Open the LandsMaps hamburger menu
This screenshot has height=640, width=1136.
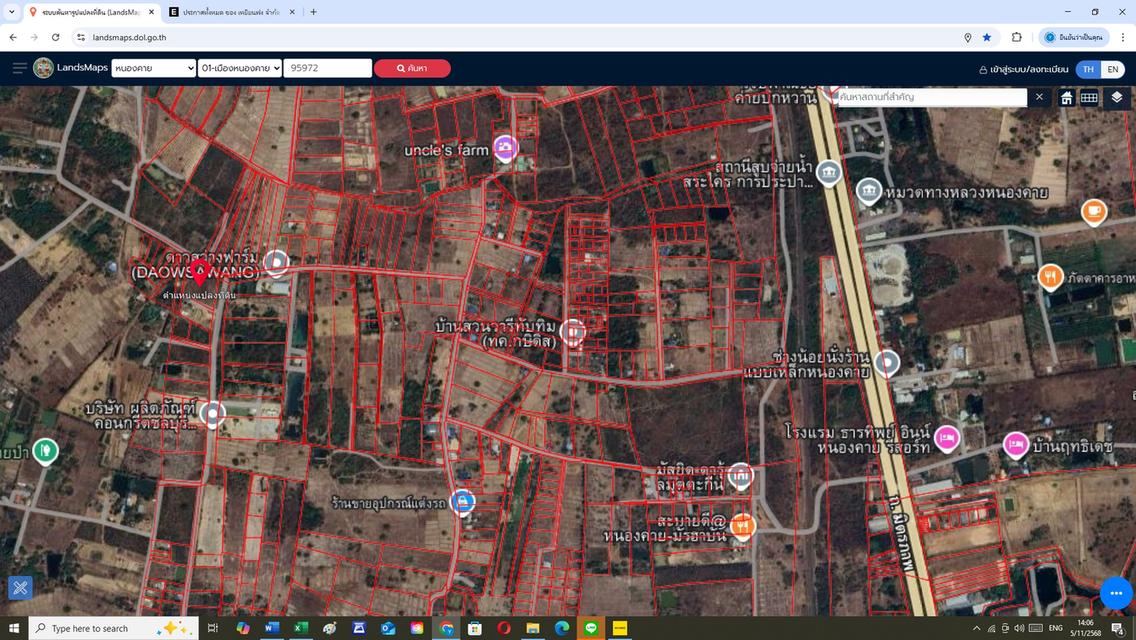[x=19, y=68]
